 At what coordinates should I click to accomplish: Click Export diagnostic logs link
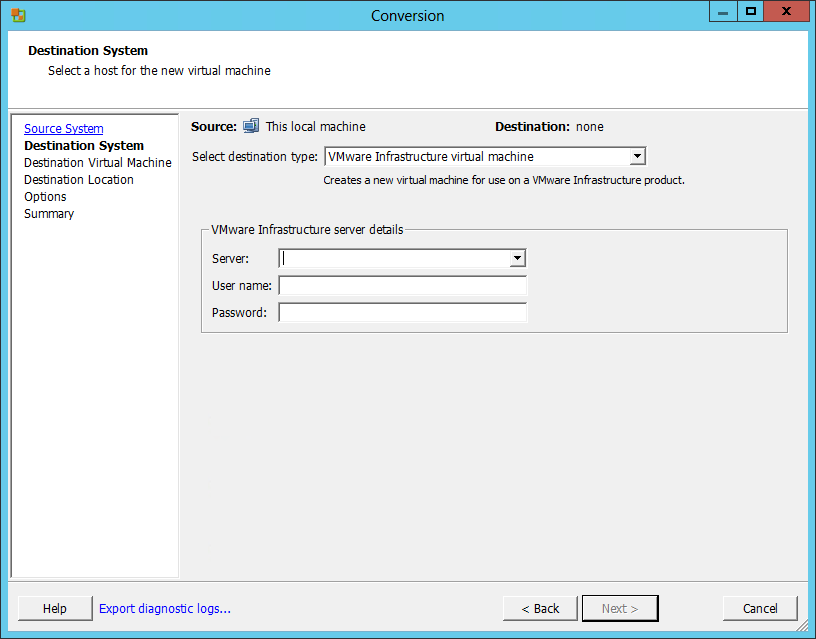[164, 608]
